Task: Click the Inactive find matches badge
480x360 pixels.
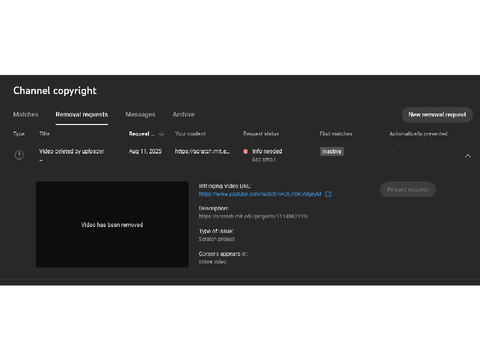Action: (x=332, y=151)
